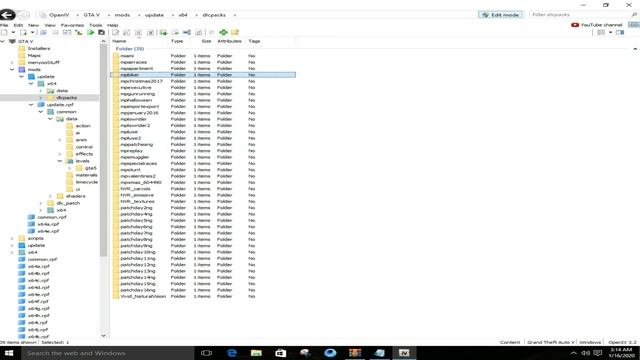The width and height of the screenshot is (640, 360).
Task: Select the mpbiker folder row
Action: 203,75
